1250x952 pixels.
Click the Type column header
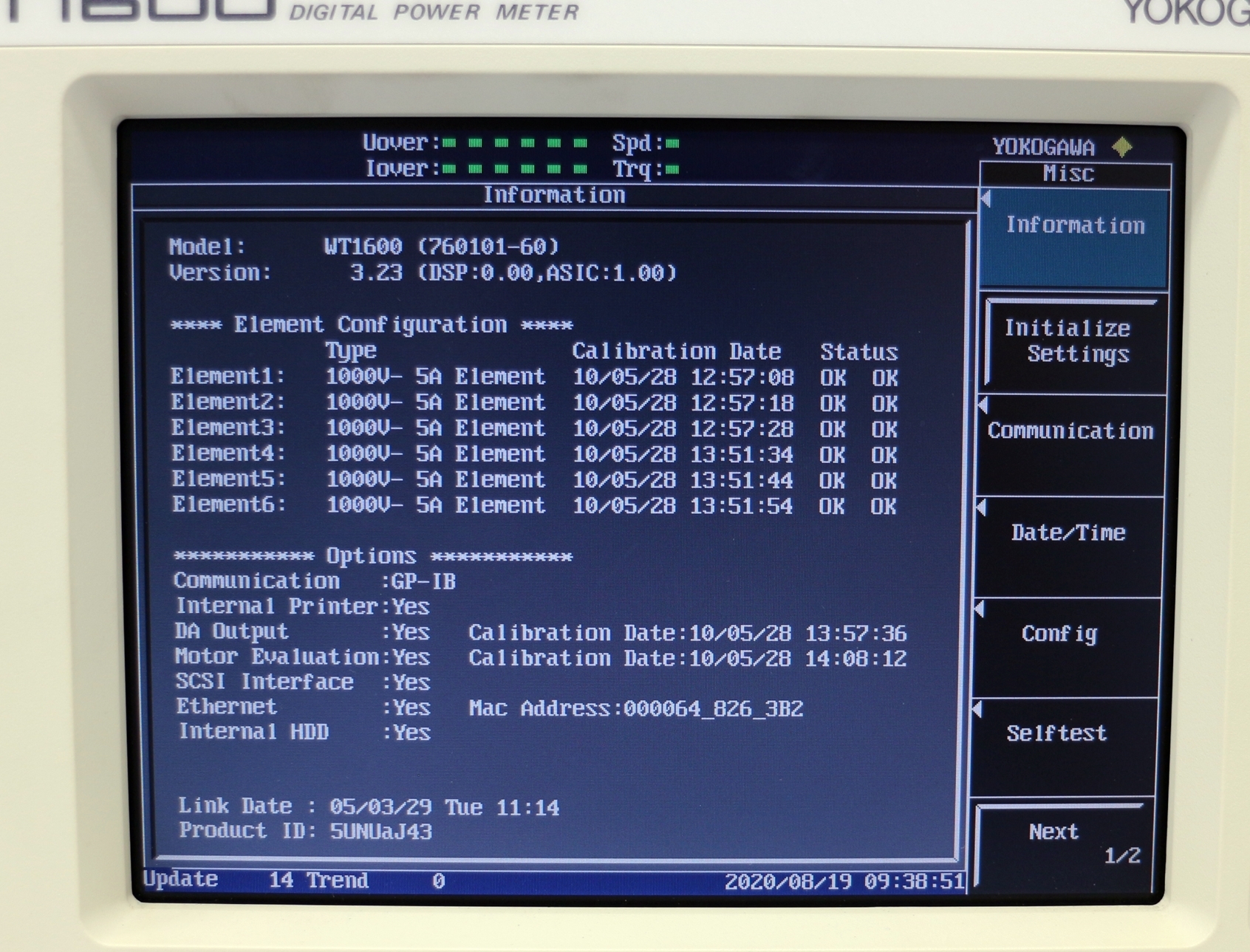click(x=351, y=351)
